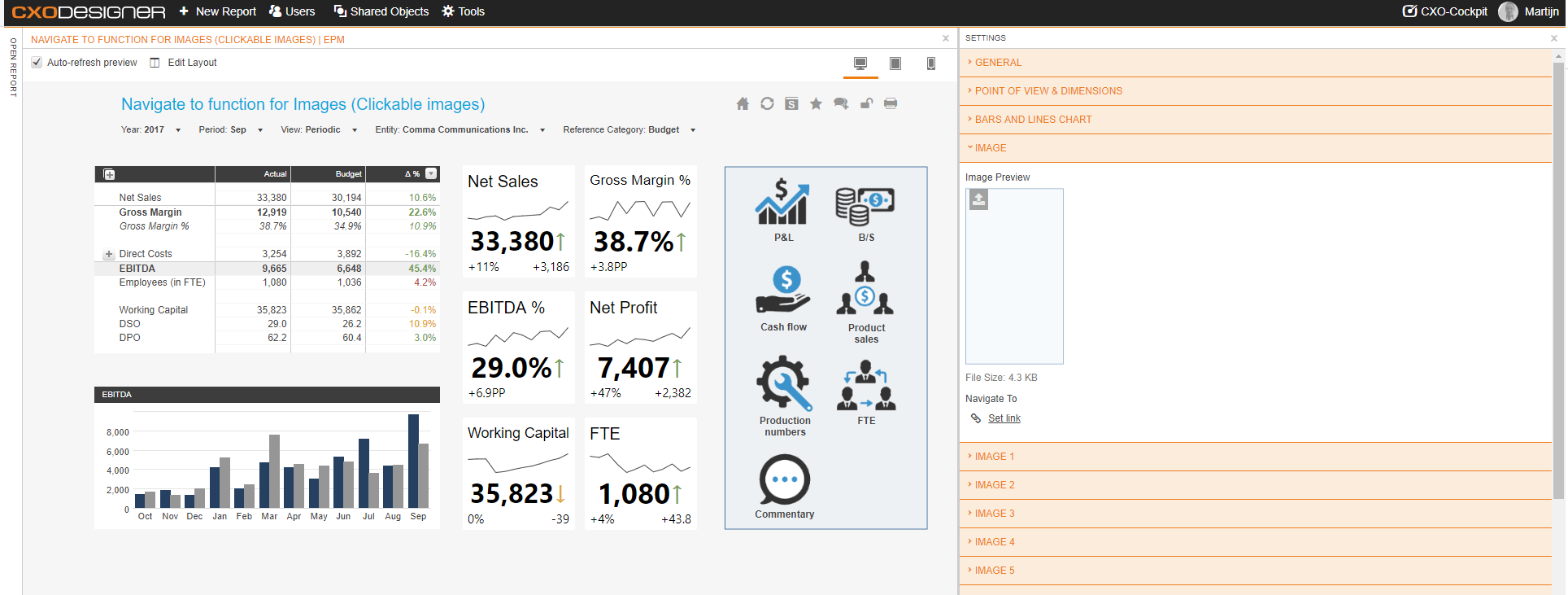Open the B/S balance sheet image

(x=865, y=206)
